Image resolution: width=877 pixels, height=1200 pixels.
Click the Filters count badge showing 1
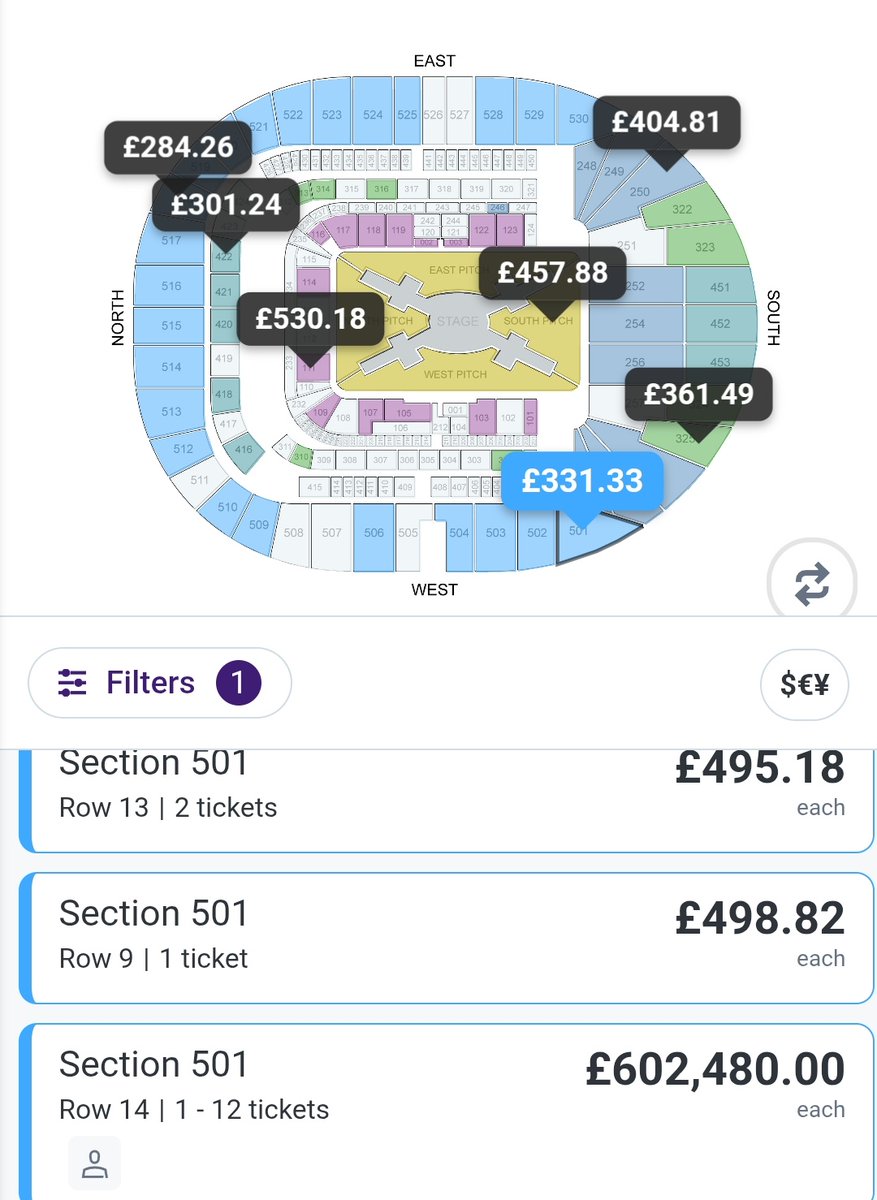pos(239,684)
